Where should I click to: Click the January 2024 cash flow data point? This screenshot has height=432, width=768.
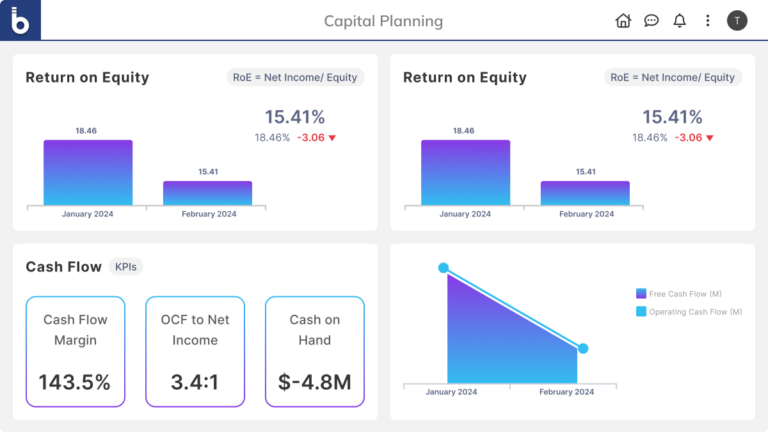[x=443, y=268]
